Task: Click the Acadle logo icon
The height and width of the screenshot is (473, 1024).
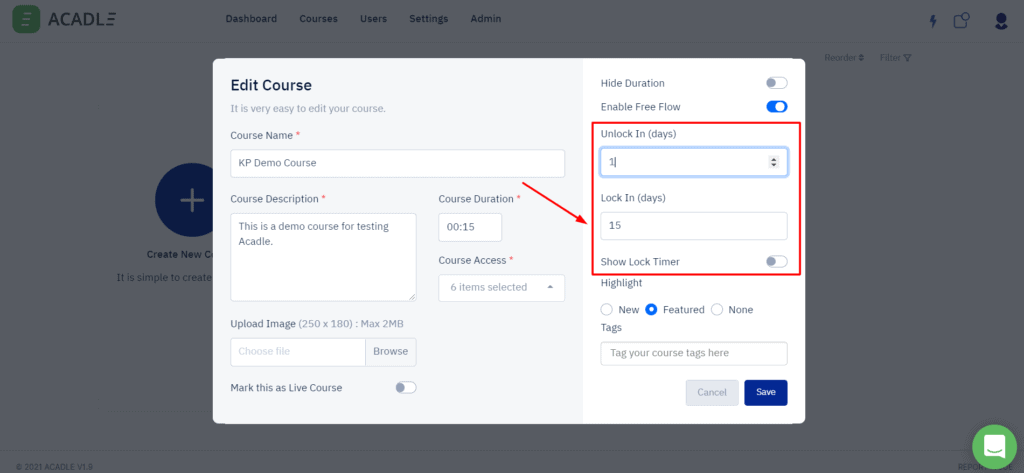Action: (27, 19)
